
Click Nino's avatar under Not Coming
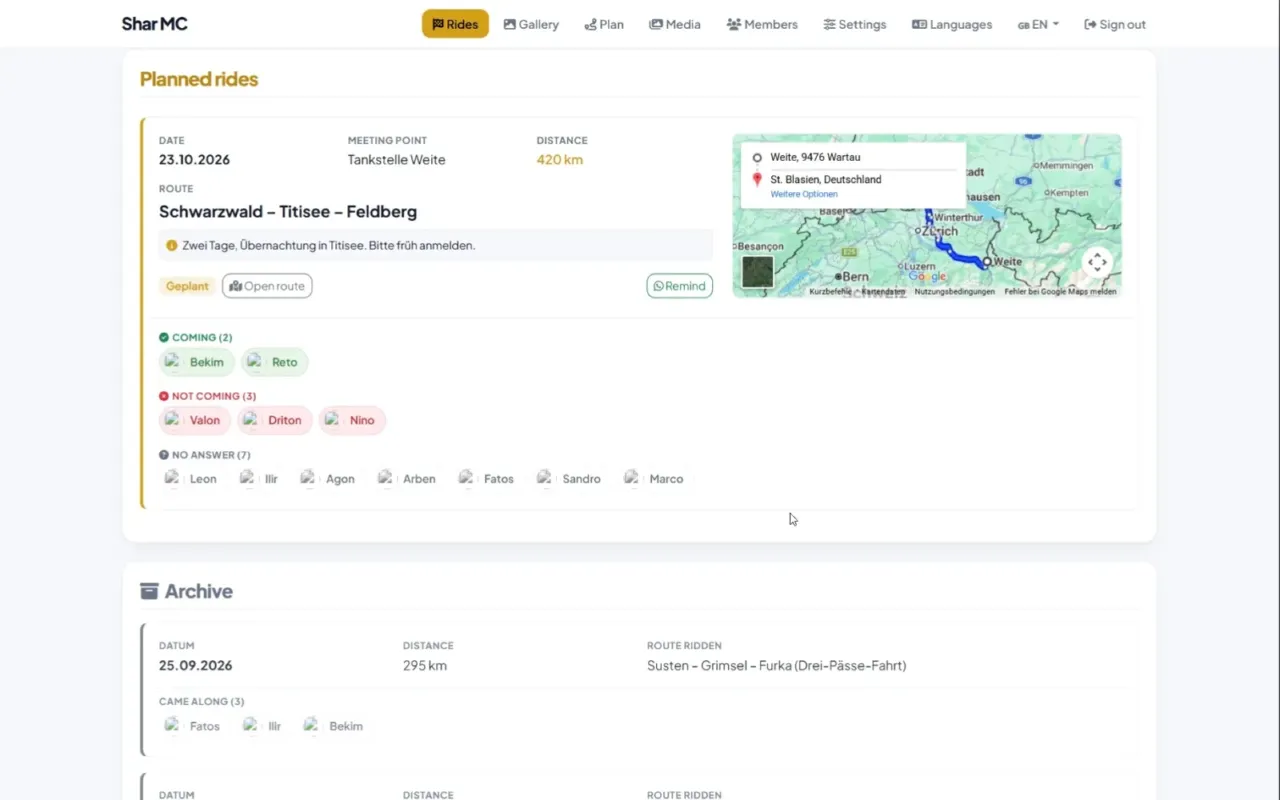point(334,420)
